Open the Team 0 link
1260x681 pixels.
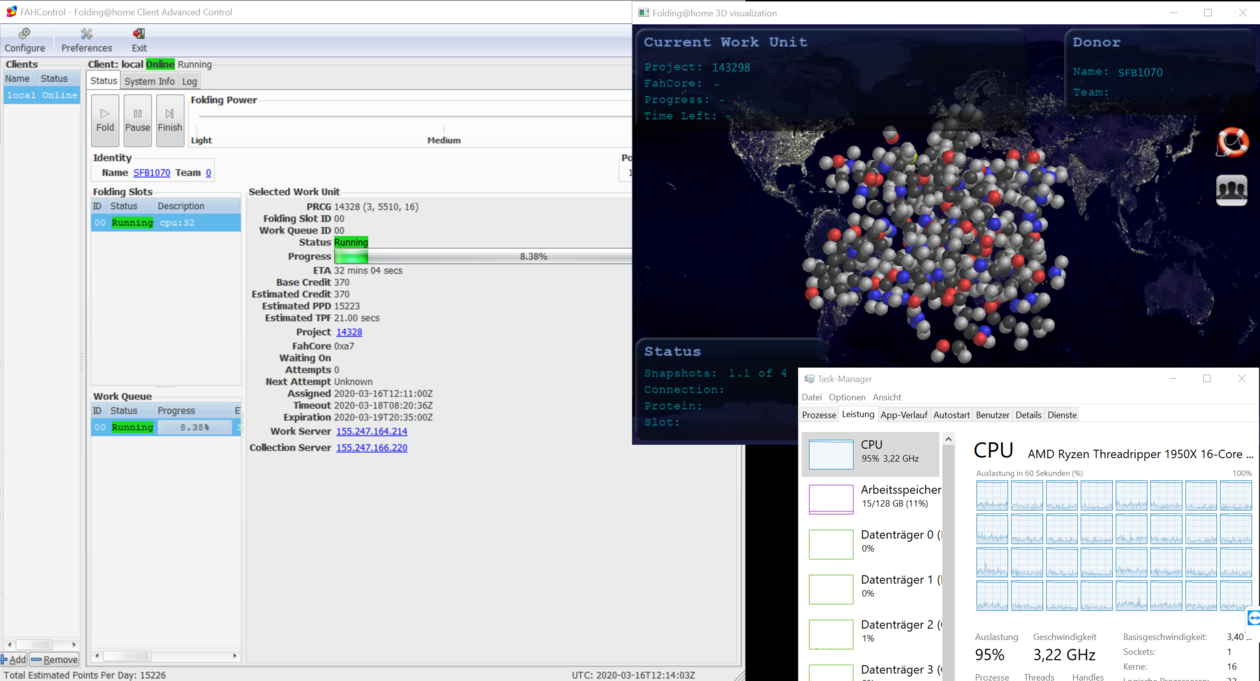coord(208,173)
